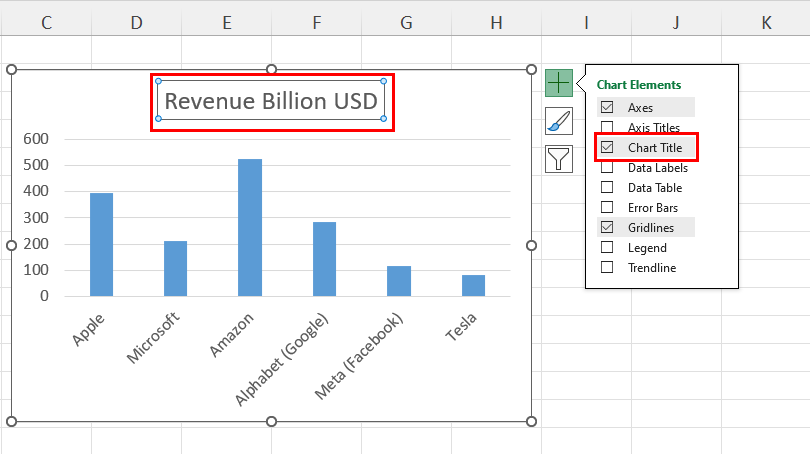Click the chart's top-right sizing handle
The image size is (810, 454).
pos(531,69)
